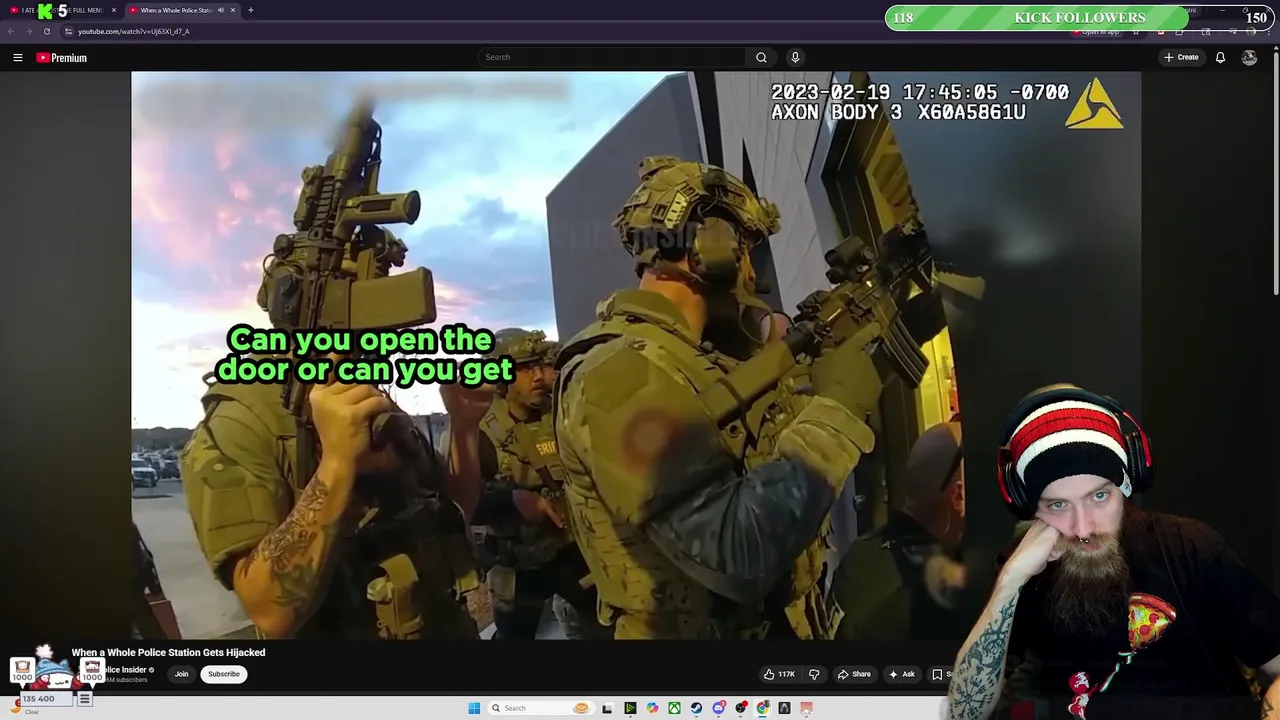The height and width of the screenshot is (720, 1280).
Task: Open the Windows Start menu
Action: click(474, 708)
